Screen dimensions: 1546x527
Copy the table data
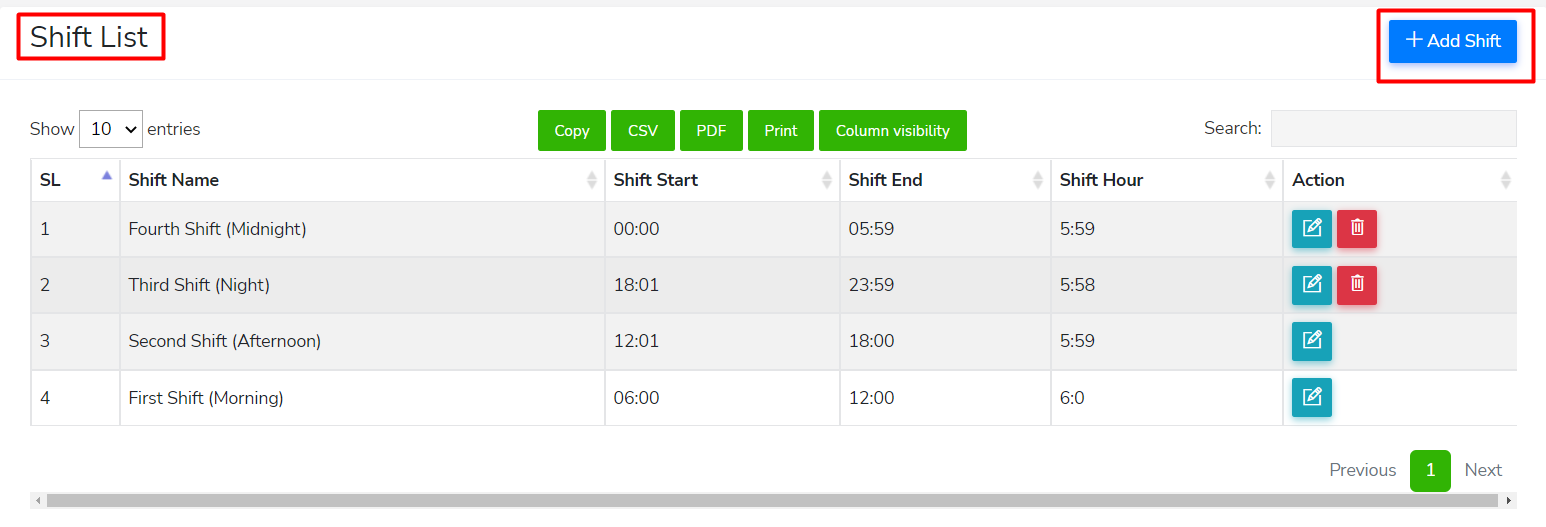point(571,131)
